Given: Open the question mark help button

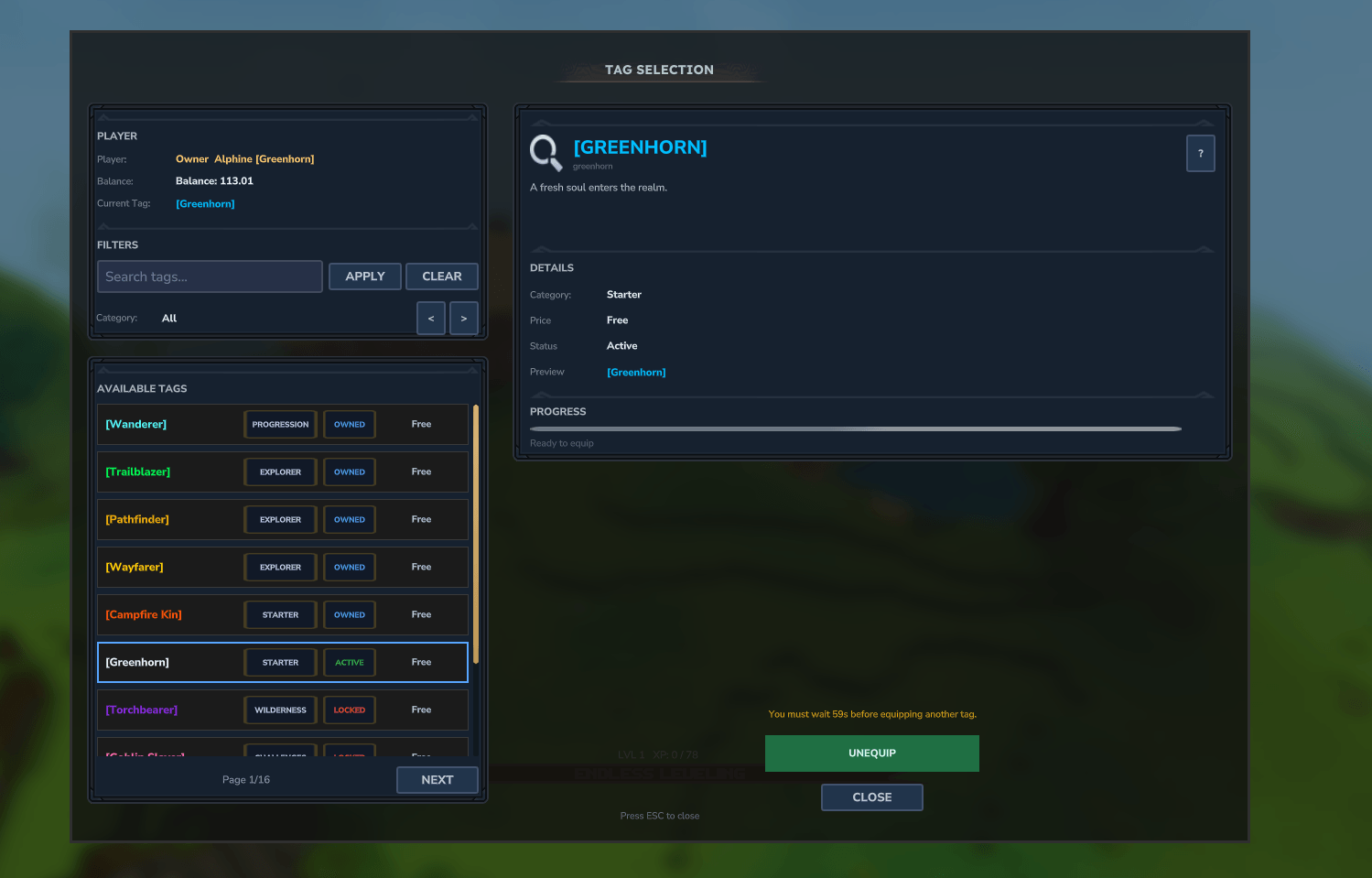Looking at the screenshot, I should pyautogui.click(x=1200, y=154).
